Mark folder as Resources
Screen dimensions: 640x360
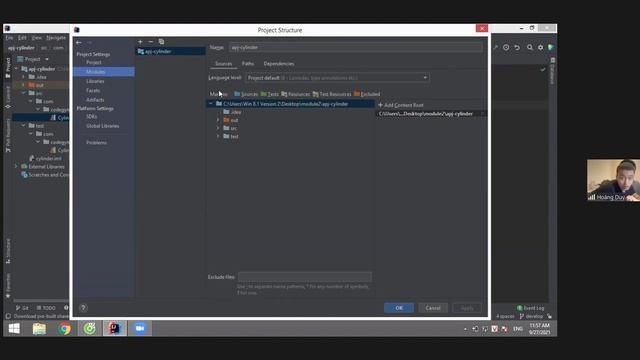click(296, 94)
